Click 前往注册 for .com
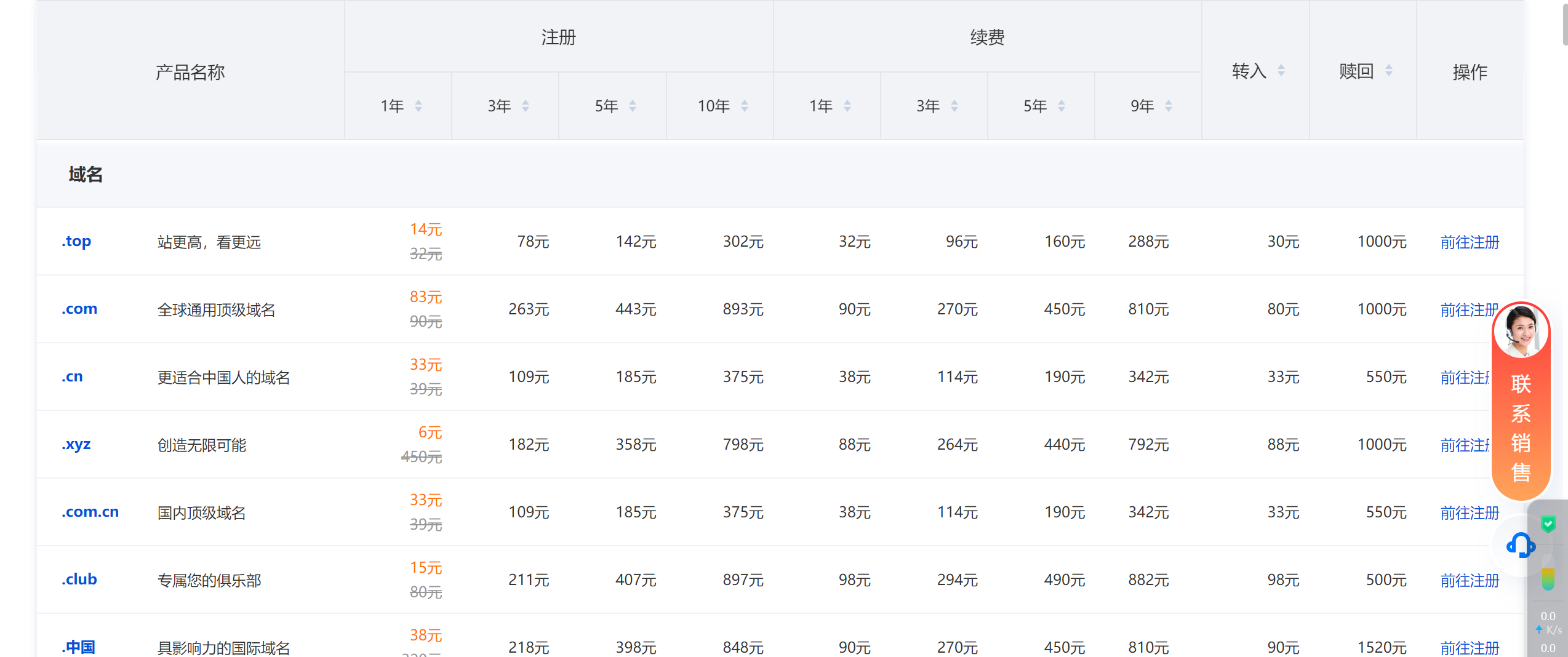The image size is (1568, 657). [1468, 309]
